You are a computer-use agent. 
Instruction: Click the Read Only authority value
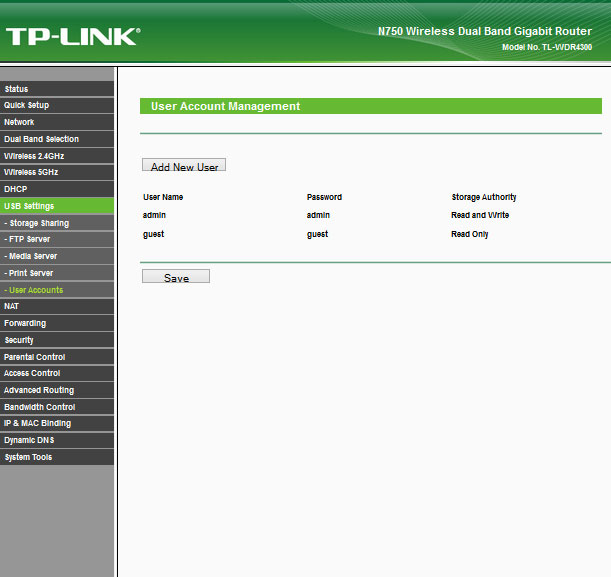point(470,234)
